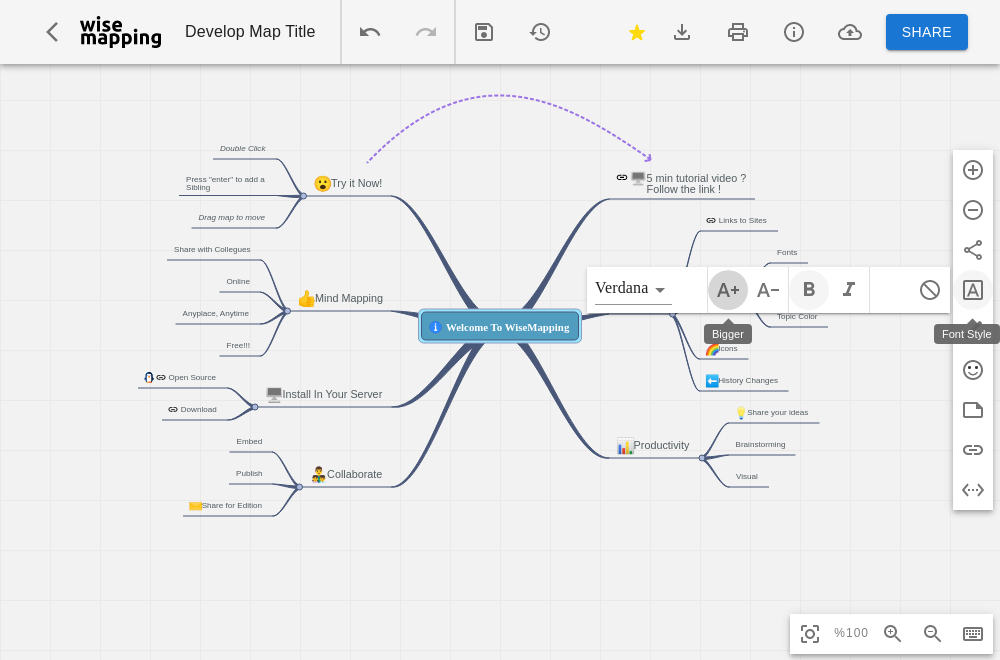The width and height of the screenshot is (1000, 660).
Task: Click the three-connected-nodes icon in the side toolbar
Action: [973, 250]
